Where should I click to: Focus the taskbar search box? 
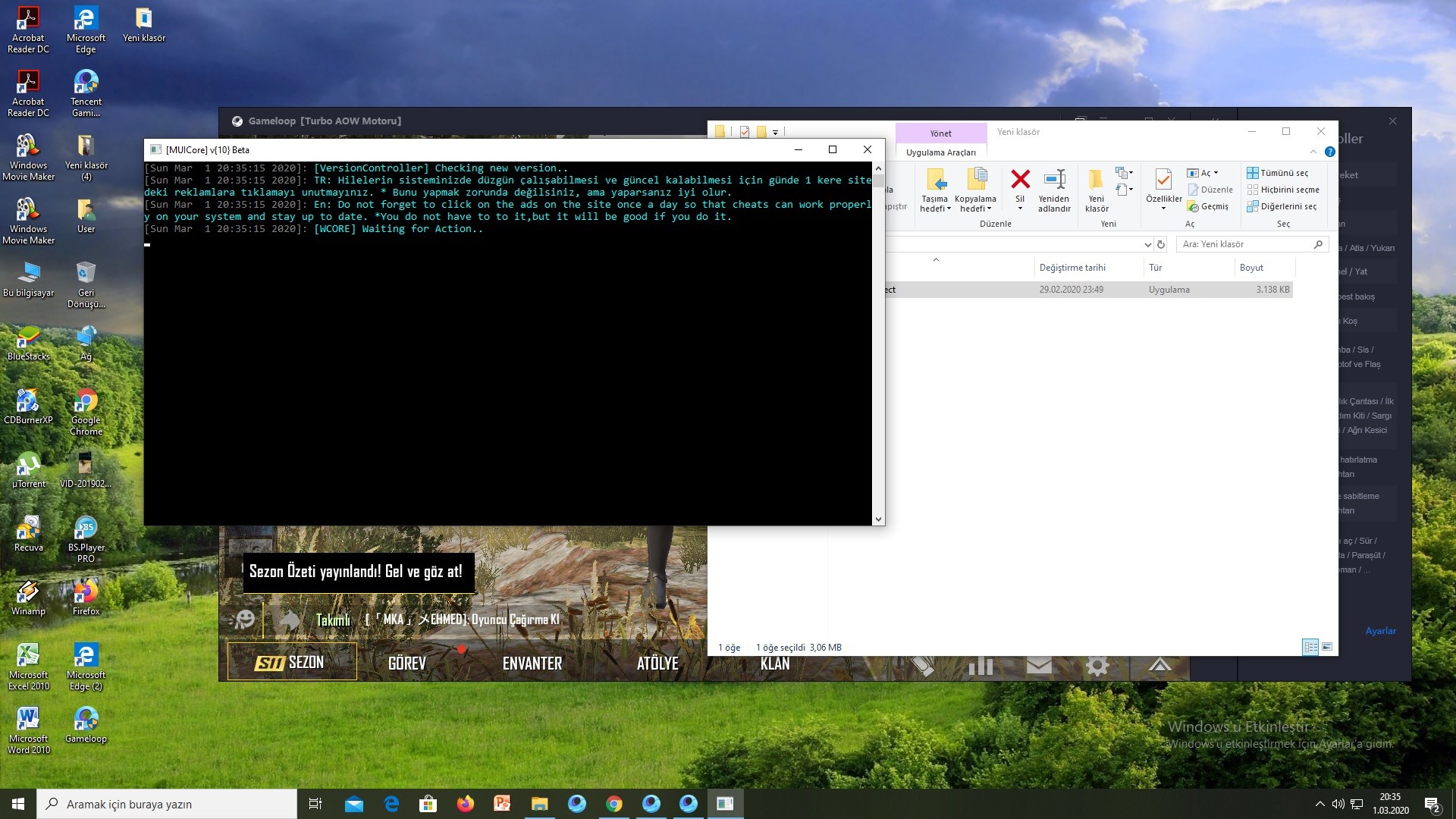coord(167,804)
